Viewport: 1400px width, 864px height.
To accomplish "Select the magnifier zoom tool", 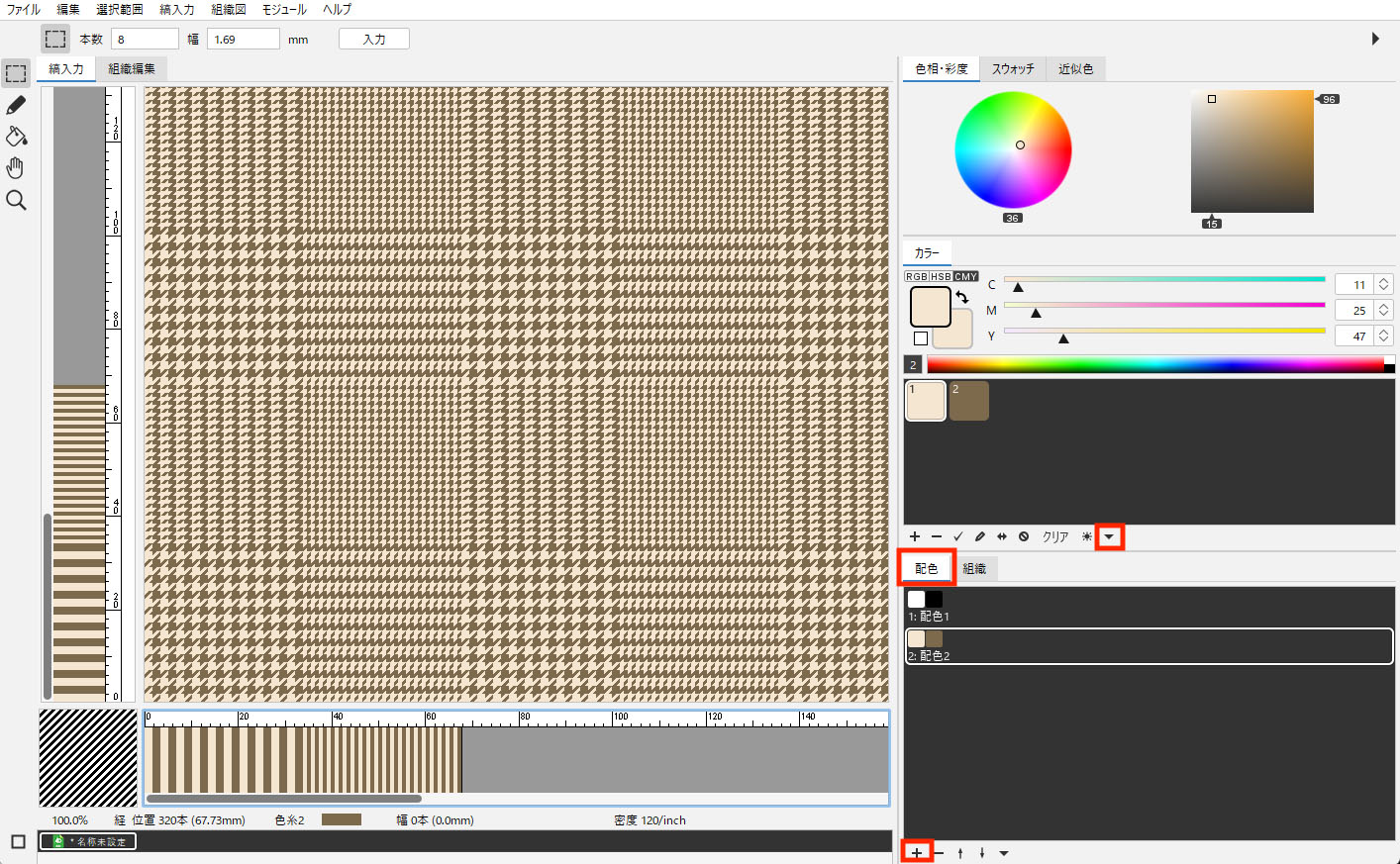I will pos(16,200).
